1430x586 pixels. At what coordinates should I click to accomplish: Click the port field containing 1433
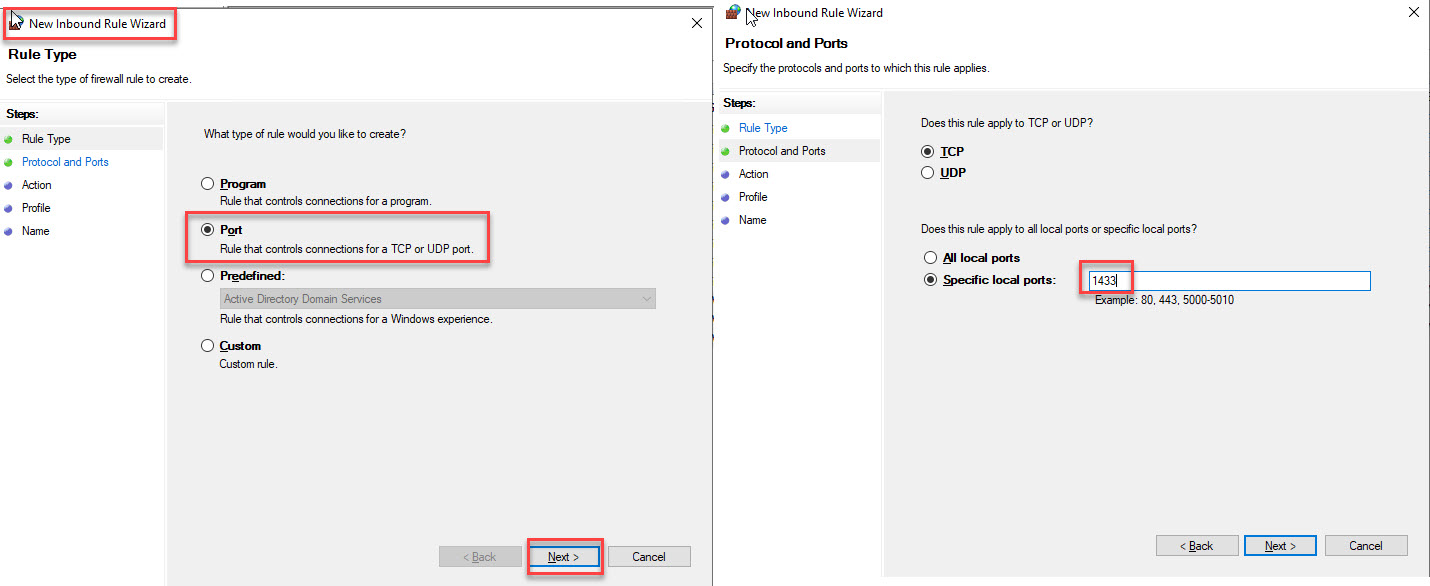[1228, 281]
